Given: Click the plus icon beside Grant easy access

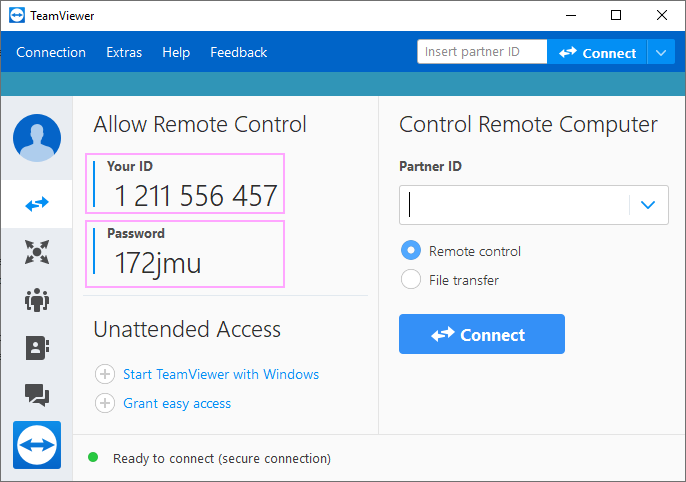Looking at the screenshot, I should pos(105,403).
